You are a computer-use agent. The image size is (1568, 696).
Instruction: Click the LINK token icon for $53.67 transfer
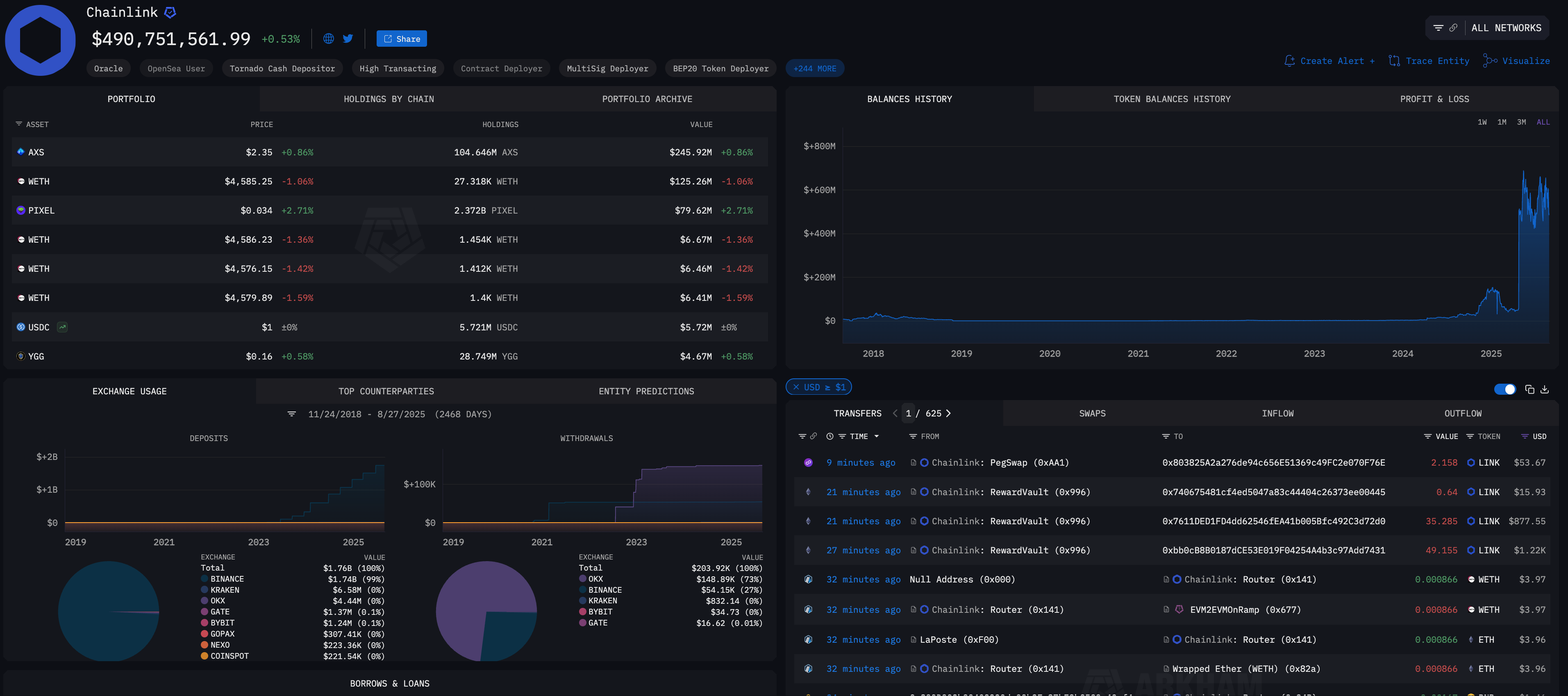click(x=1470, y=462)
